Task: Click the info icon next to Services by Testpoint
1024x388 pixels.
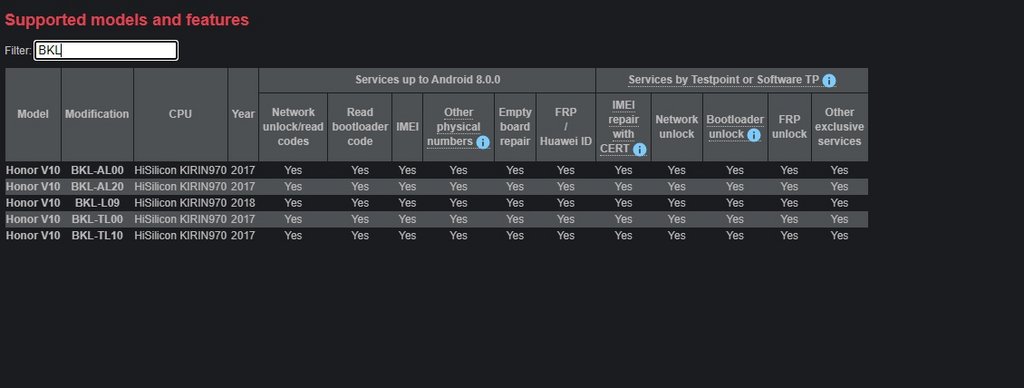Action: click(x=829, y=80)
